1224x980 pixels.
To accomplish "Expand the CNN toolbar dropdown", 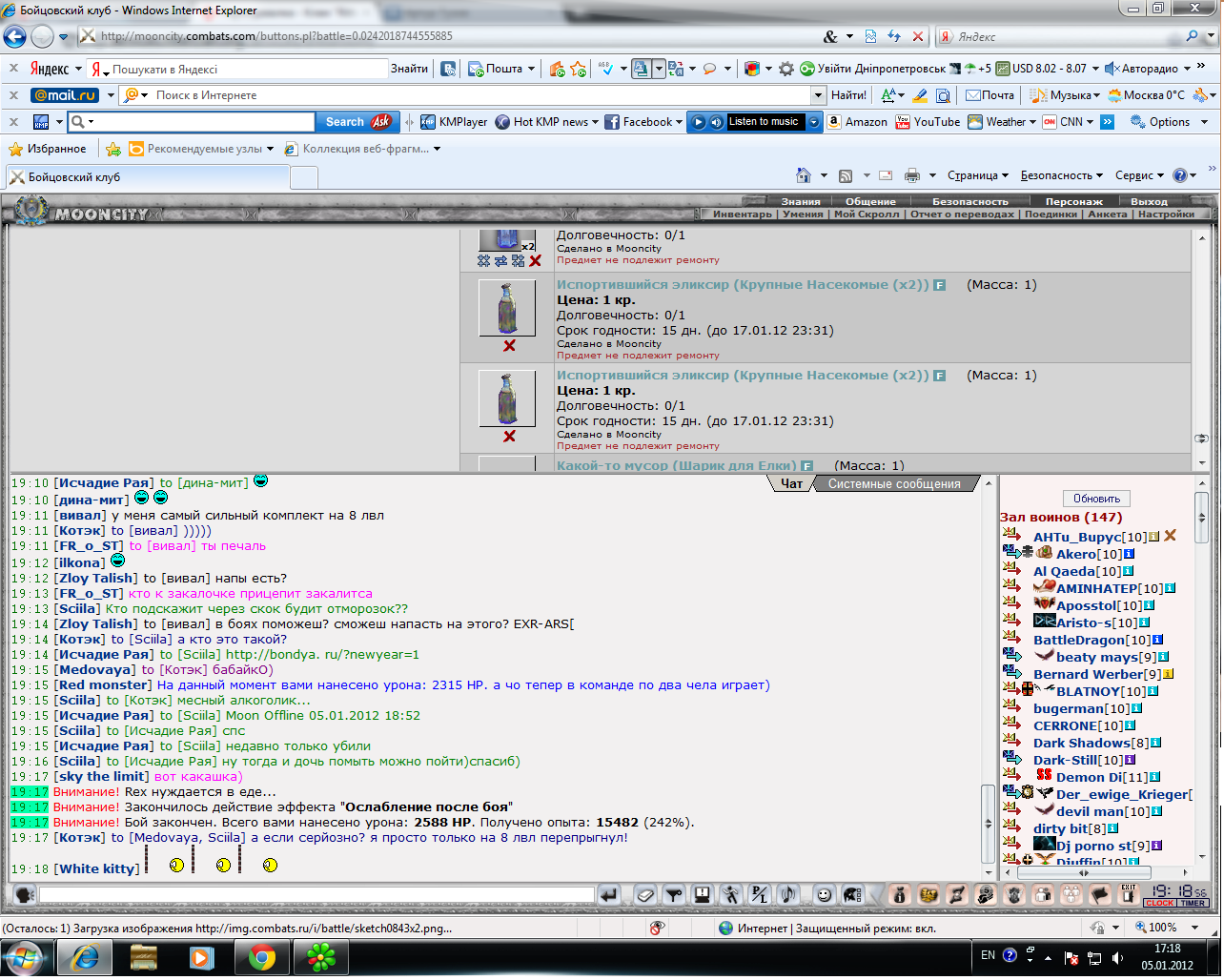I will [1091, 122].
